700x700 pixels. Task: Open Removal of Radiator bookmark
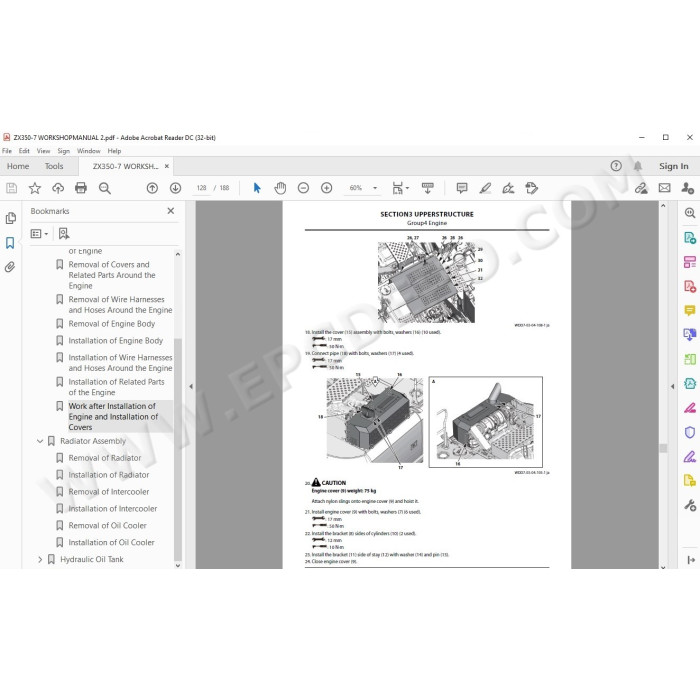click(105, 458)
